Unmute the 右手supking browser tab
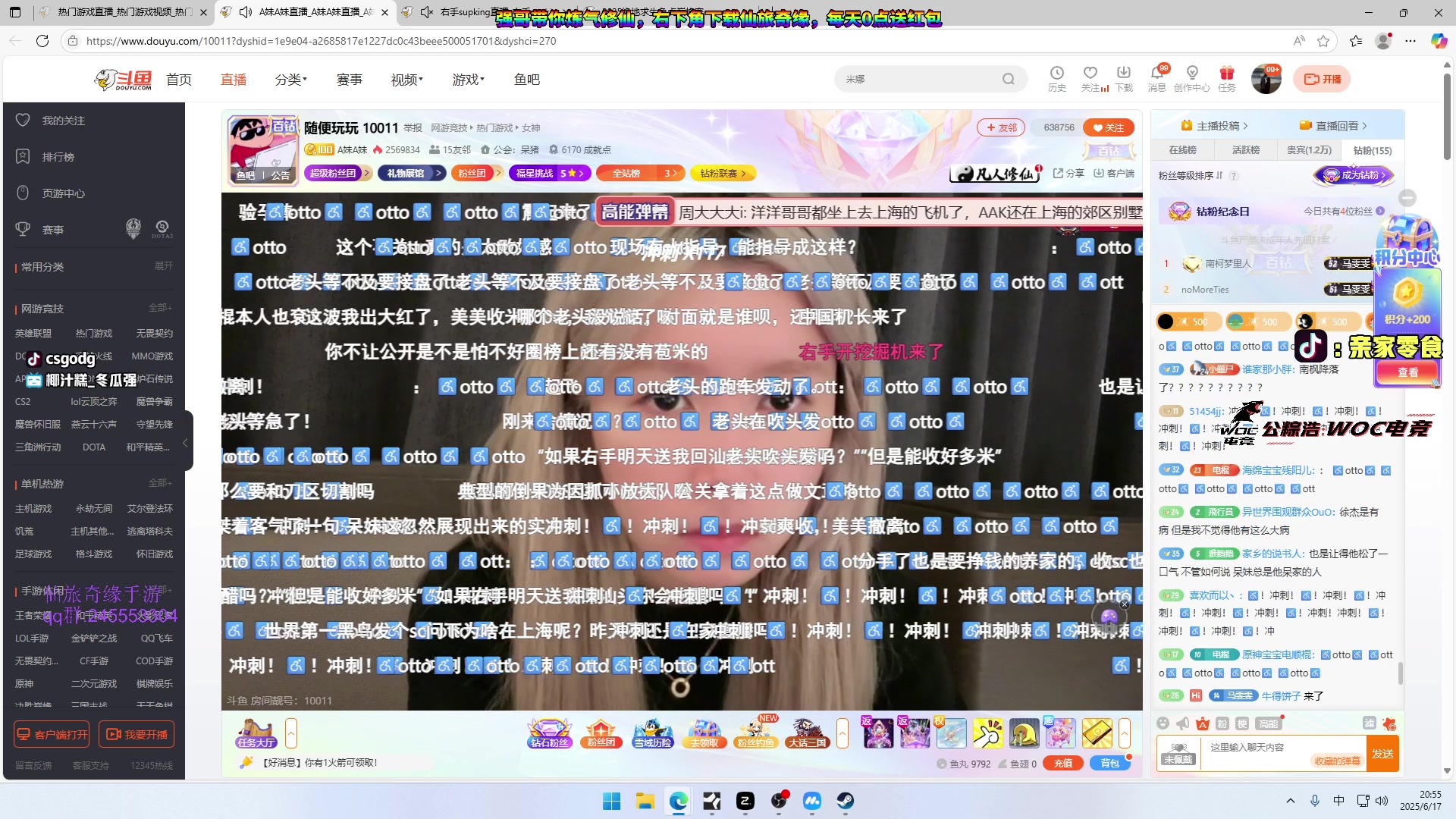 (427, 12)
